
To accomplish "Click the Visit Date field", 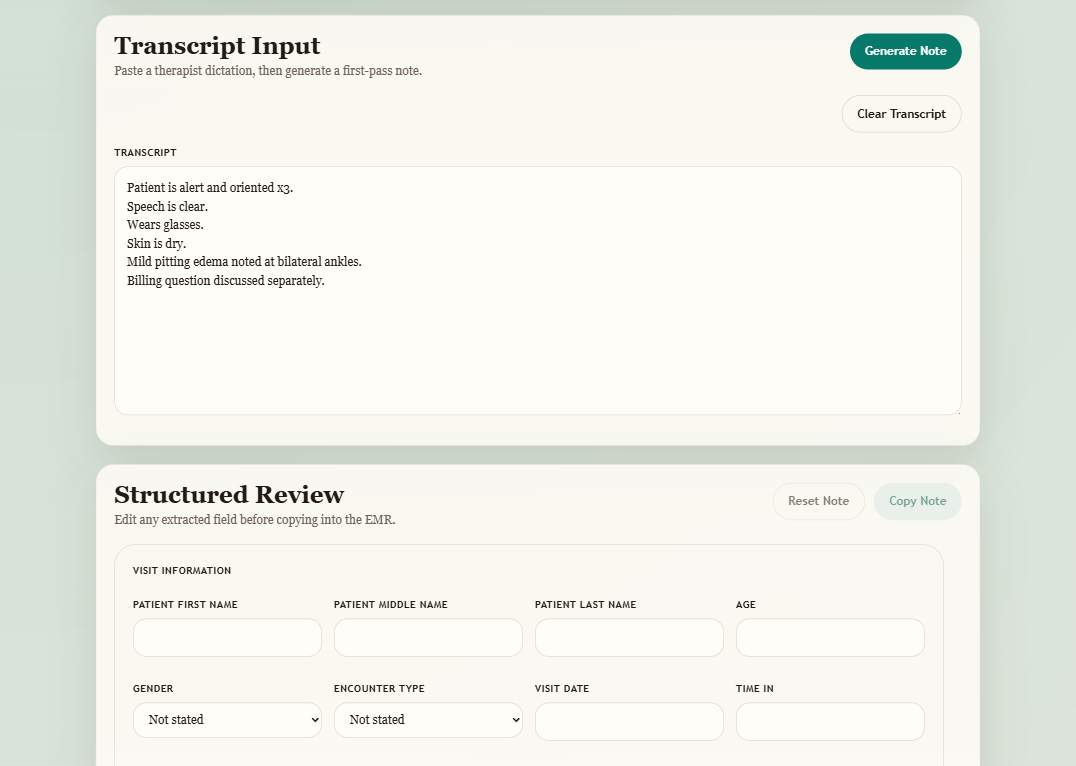I will [x=629, y=721].
